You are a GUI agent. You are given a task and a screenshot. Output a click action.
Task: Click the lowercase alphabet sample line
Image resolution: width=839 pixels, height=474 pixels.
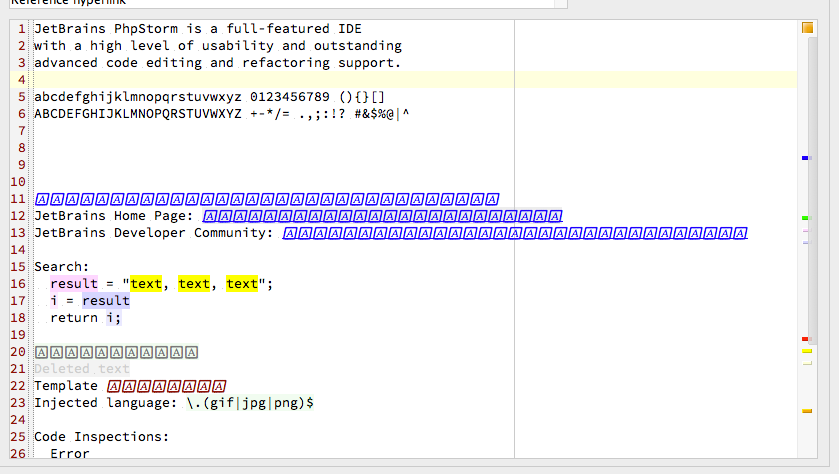point(209,97)
